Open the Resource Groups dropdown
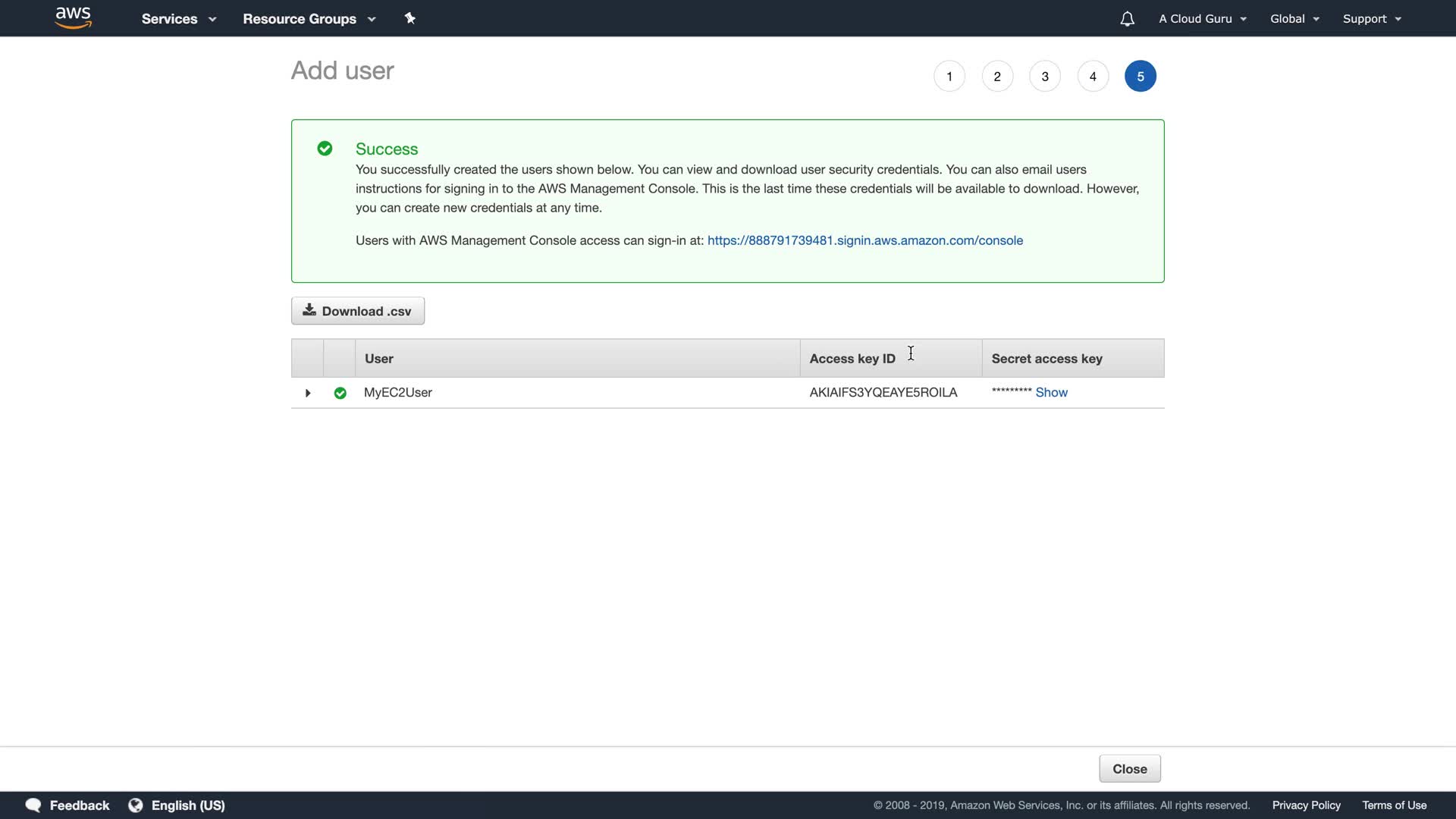This screenshot has width=1456, height=819. [x=309, y=19]
